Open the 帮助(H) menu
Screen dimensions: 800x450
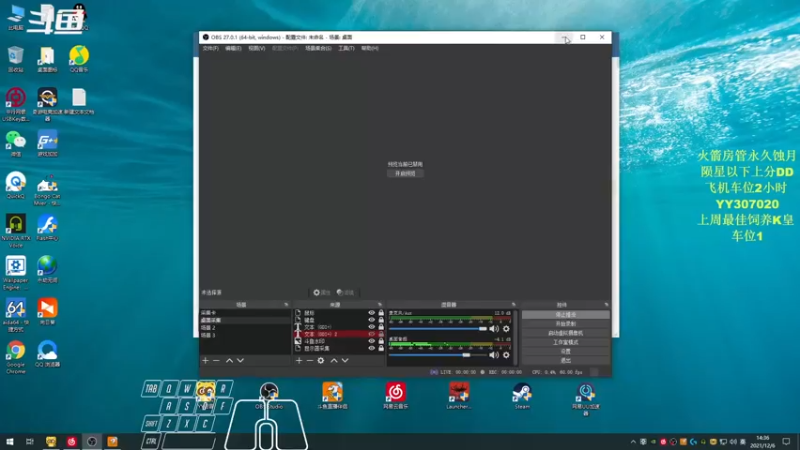tap(370, 48)
